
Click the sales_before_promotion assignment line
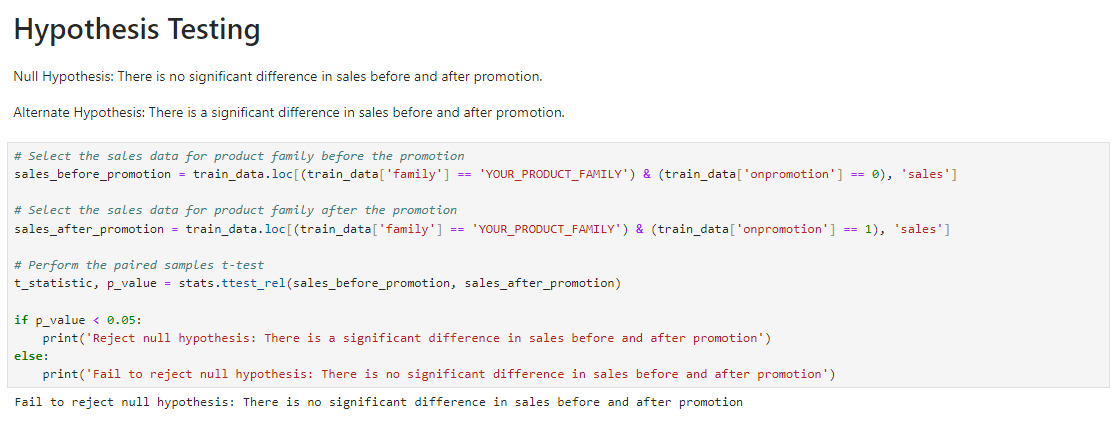coord(486,174)
